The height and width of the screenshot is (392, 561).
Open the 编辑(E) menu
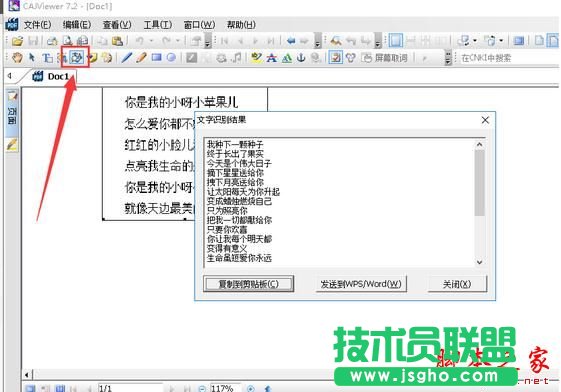77,25
